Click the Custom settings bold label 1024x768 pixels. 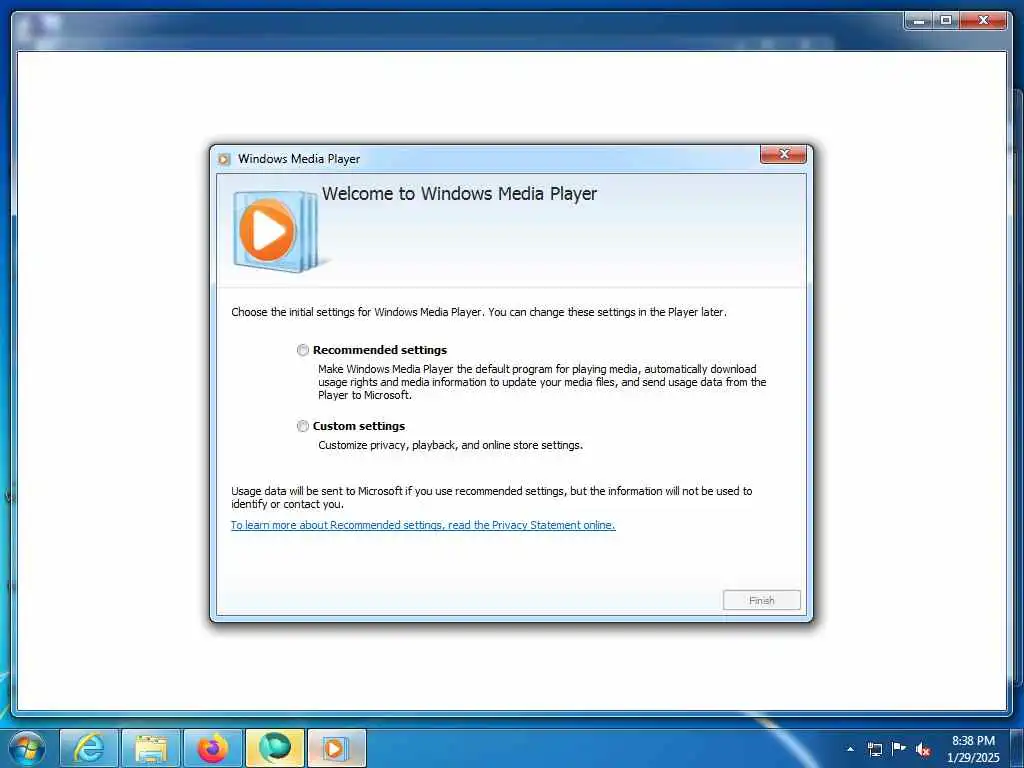pyautogui.click(x=359, y=426)
